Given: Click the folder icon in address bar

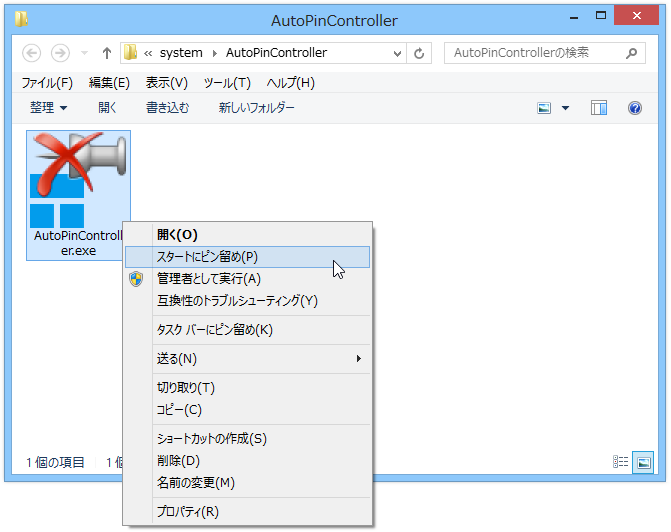Looking at the screenshot, I should [131, 53].
